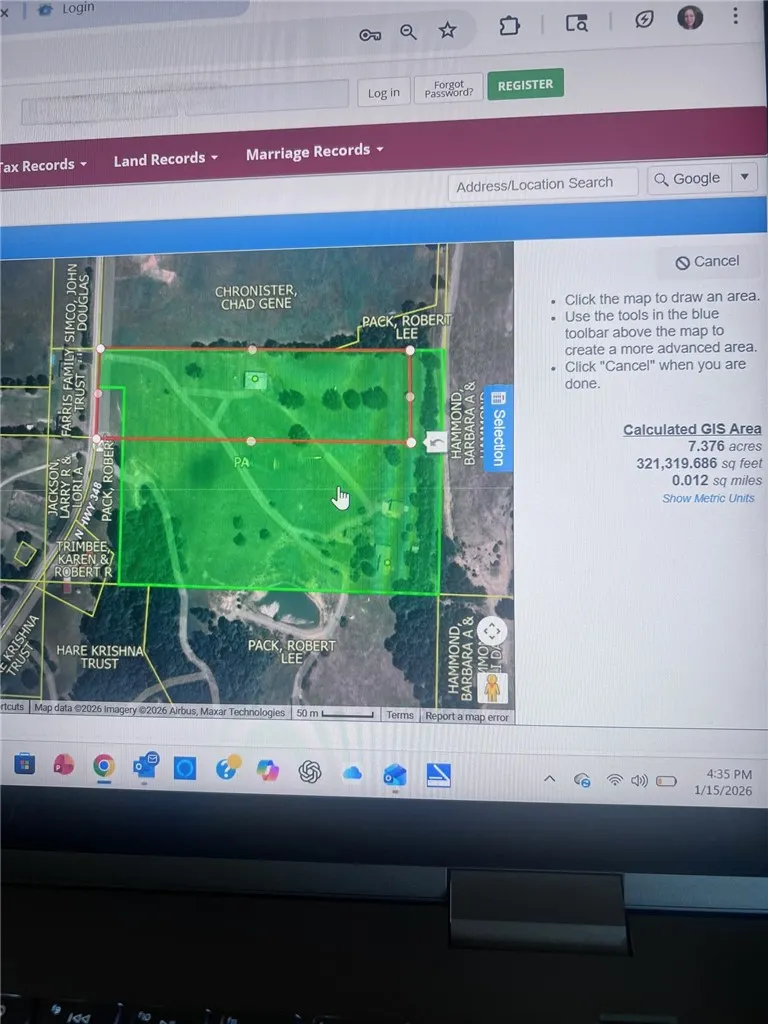This screenshot has height=1024, width=768.
Task: Launch Google Chrome from the taskbar
Action: pyautogui.click(x=103, y=766)
